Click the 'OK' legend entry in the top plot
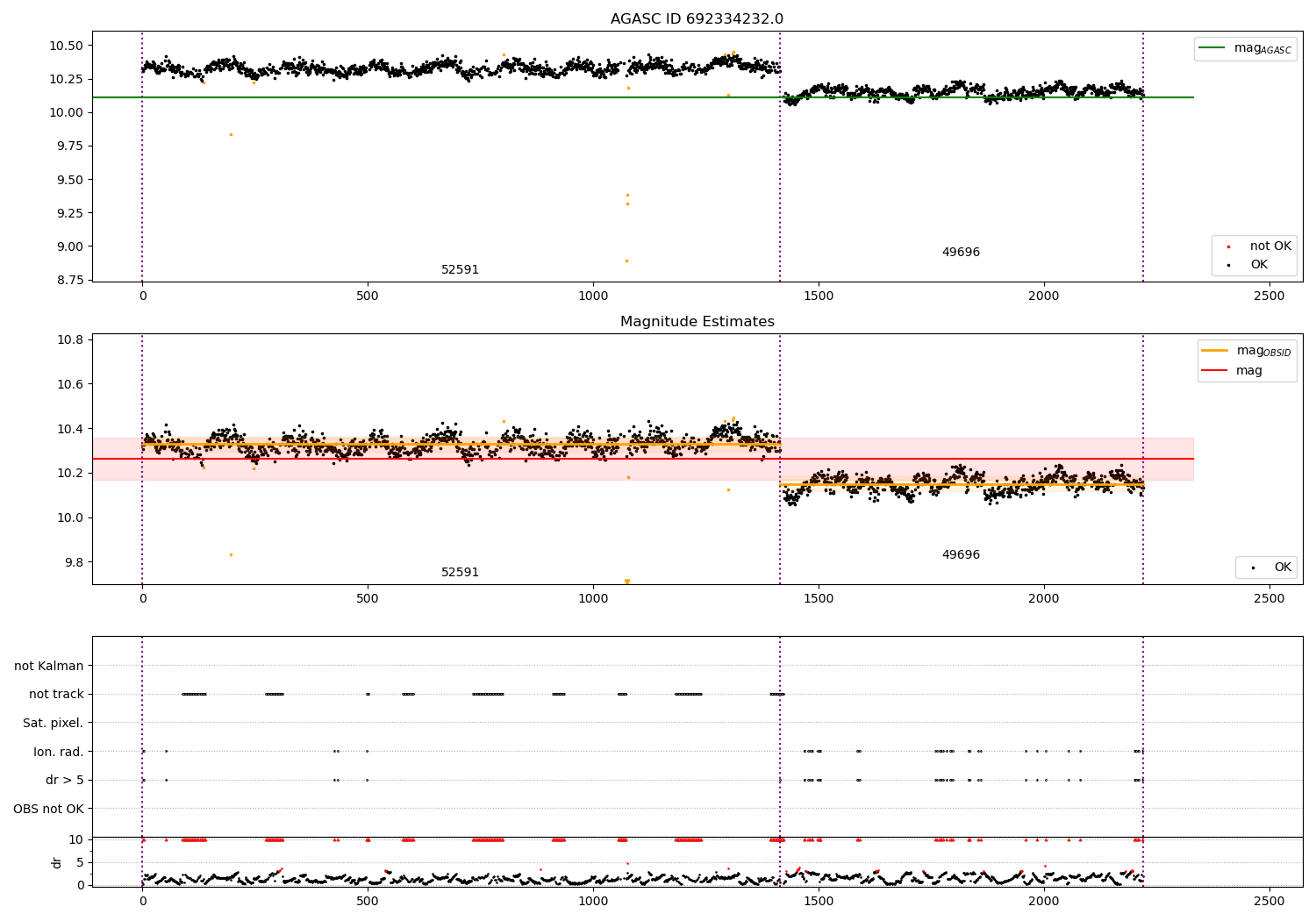 pyautogui.click(x=1259, y=265)
